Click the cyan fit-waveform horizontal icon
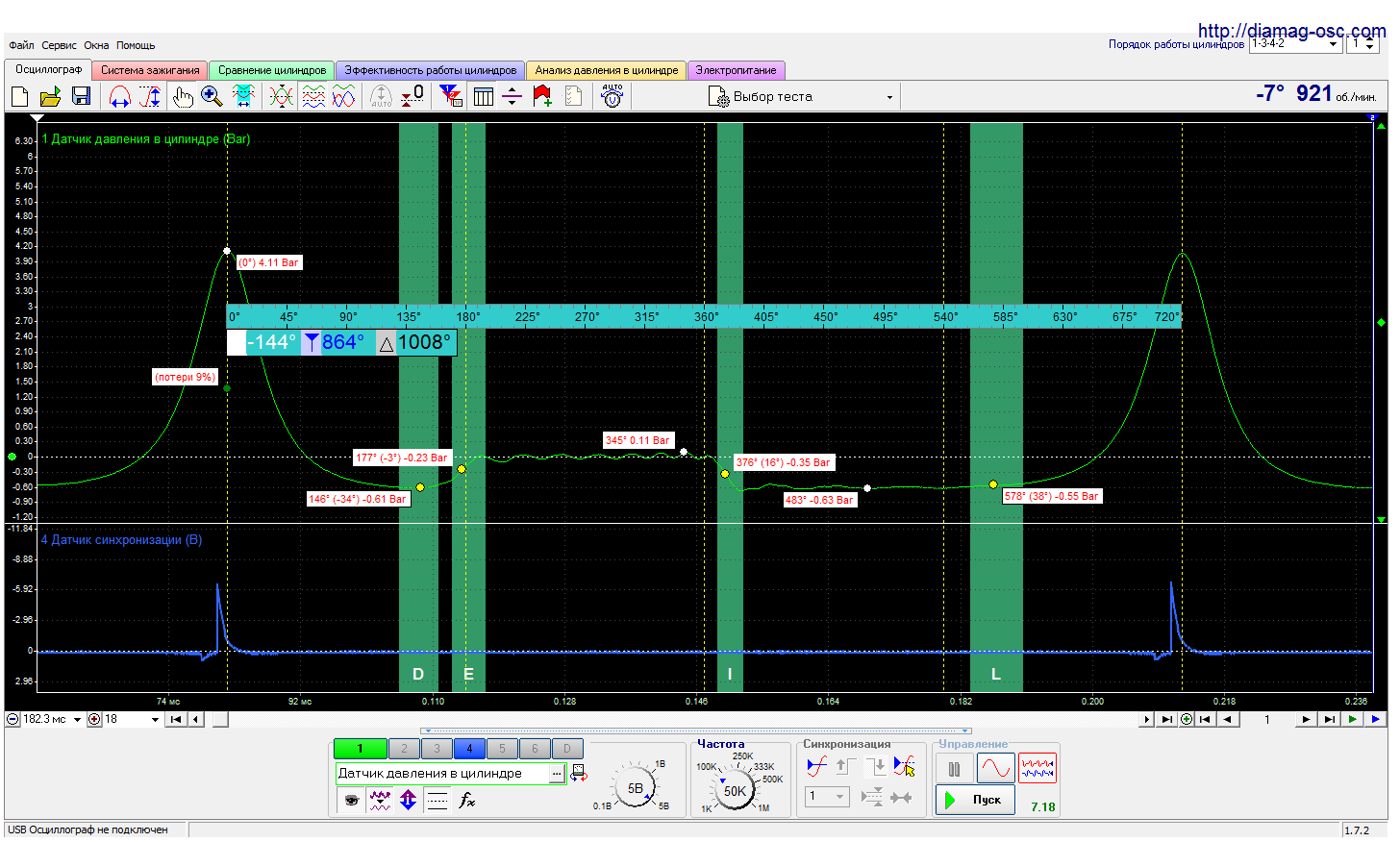 click(x=243, y=96)
